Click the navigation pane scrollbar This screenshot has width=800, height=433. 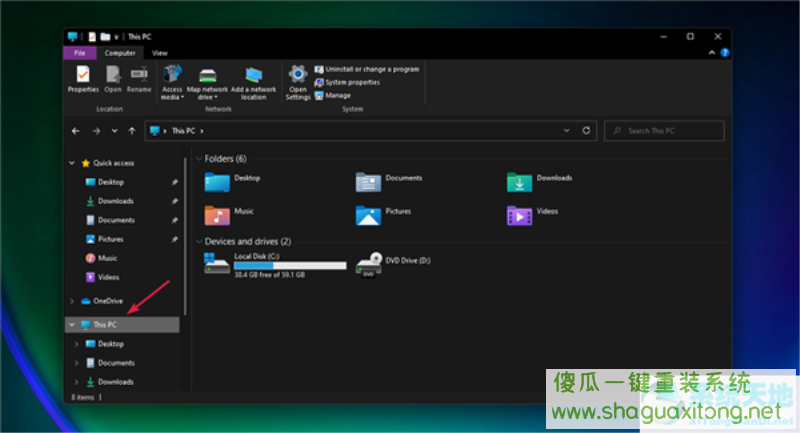(185, 237)
